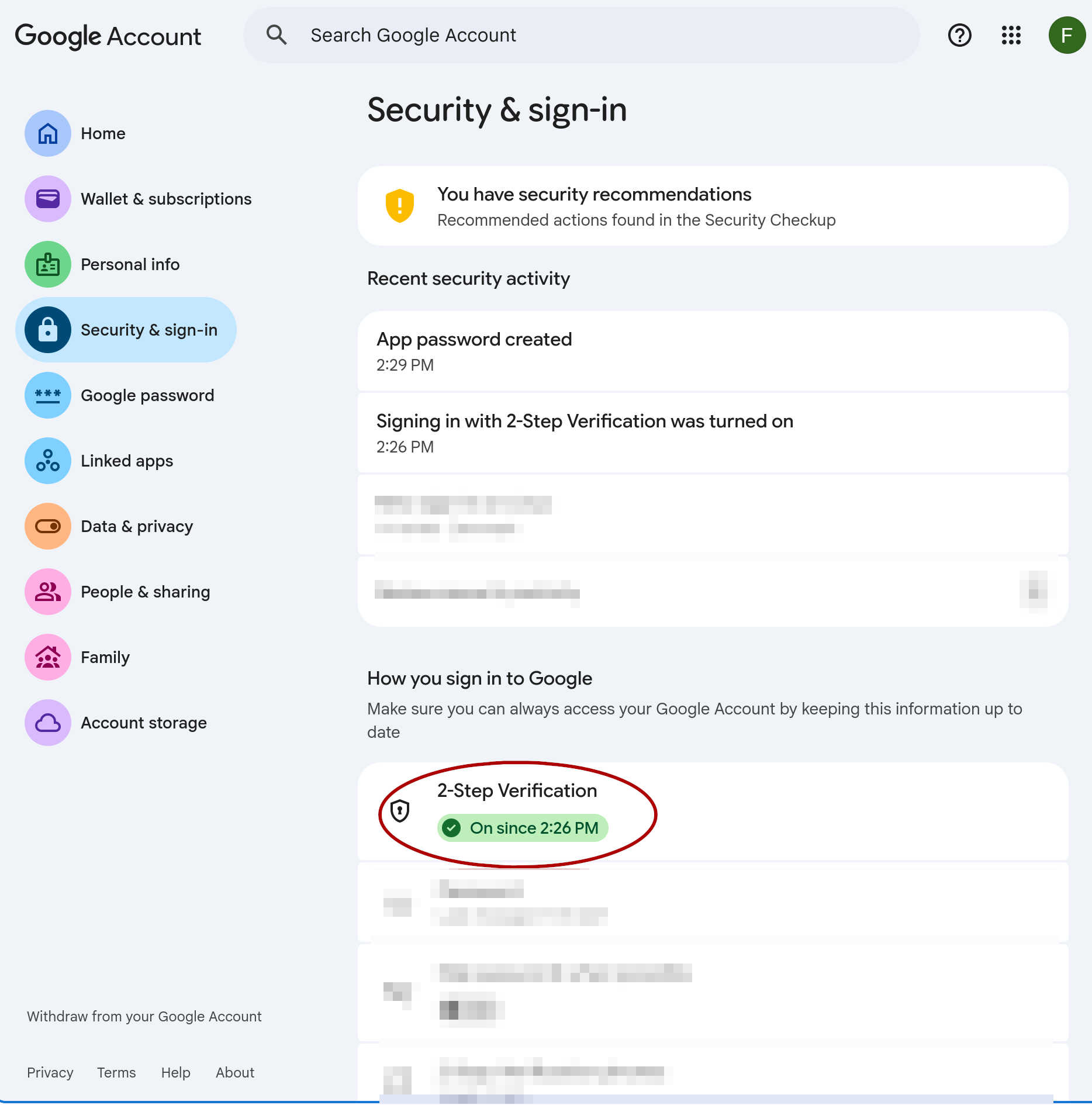This screenshot has width=1092, height=1105.
Task: Select Security & sign-in label
Action: click(x=149, y=330)
